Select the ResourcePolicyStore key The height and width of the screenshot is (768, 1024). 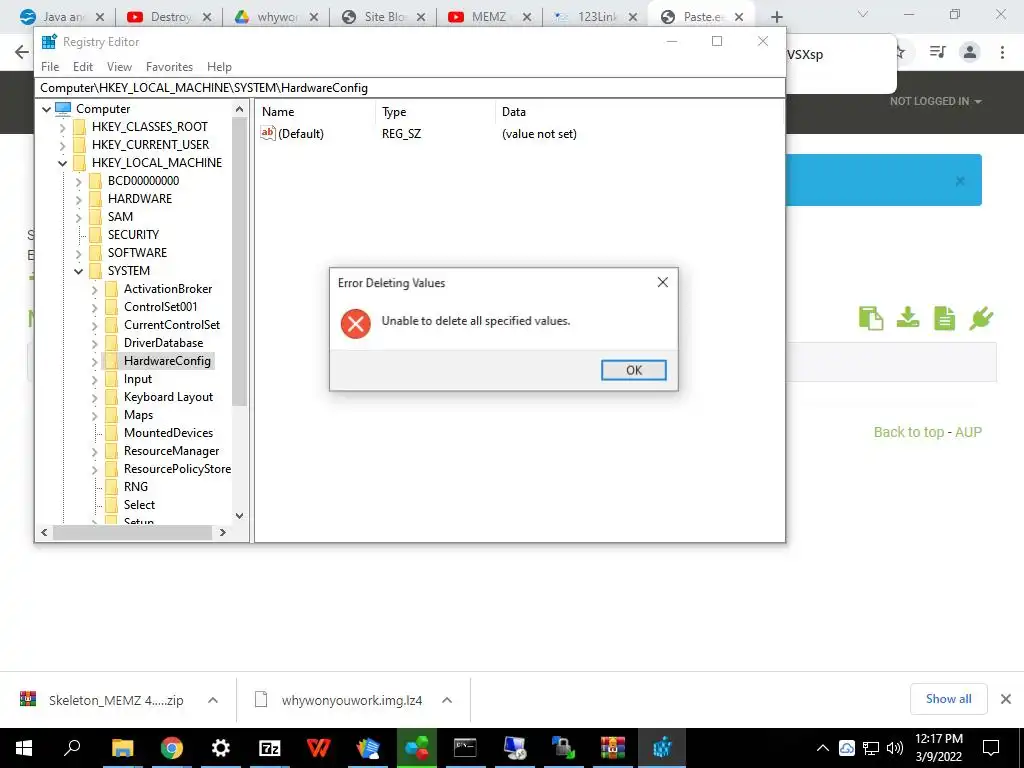[178, 469]
